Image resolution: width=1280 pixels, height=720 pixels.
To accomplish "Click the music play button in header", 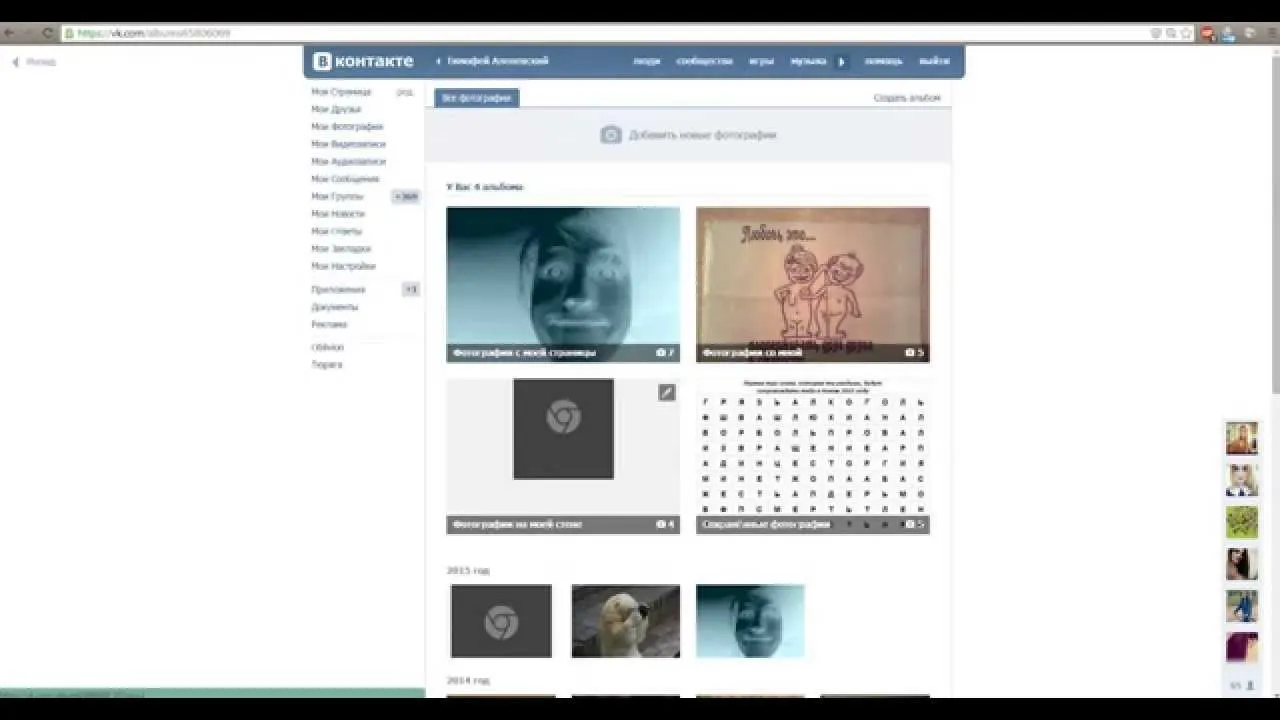I will tap(841, 61).
